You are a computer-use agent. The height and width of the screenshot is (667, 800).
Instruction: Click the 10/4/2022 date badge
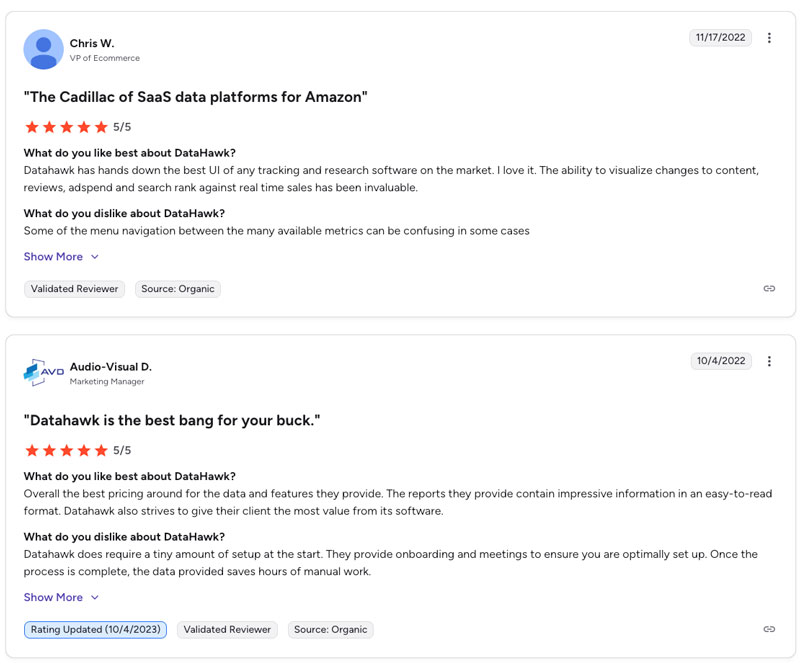tap(721, 361)
